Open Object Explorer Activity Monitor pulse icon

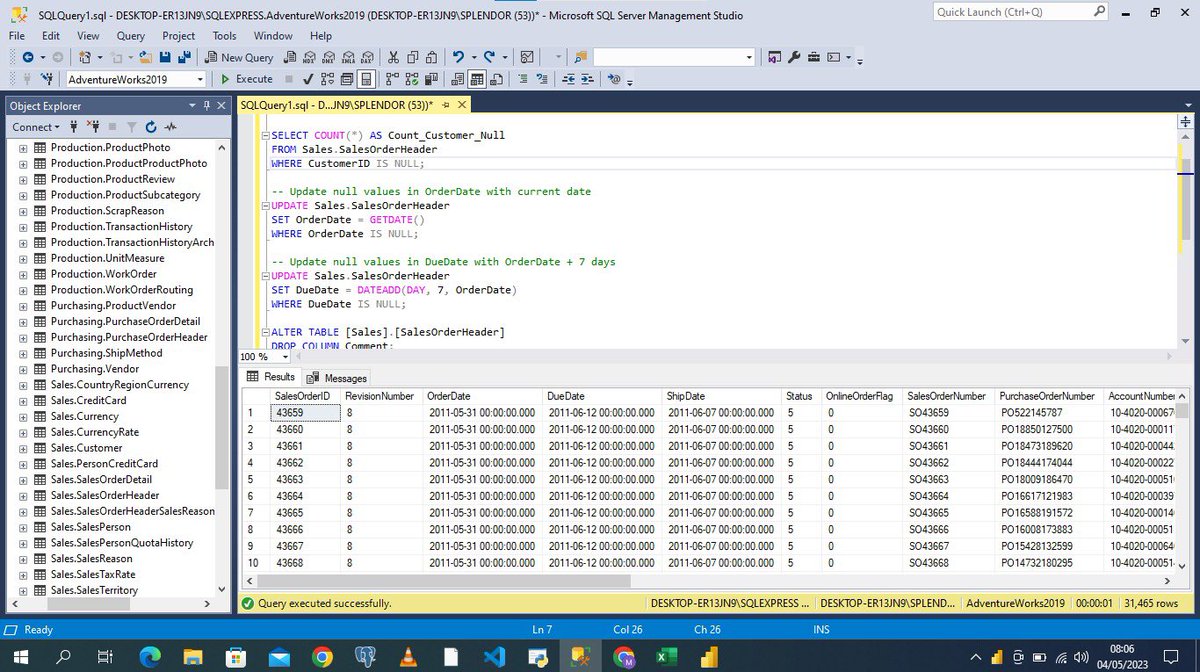coord(170,127)
